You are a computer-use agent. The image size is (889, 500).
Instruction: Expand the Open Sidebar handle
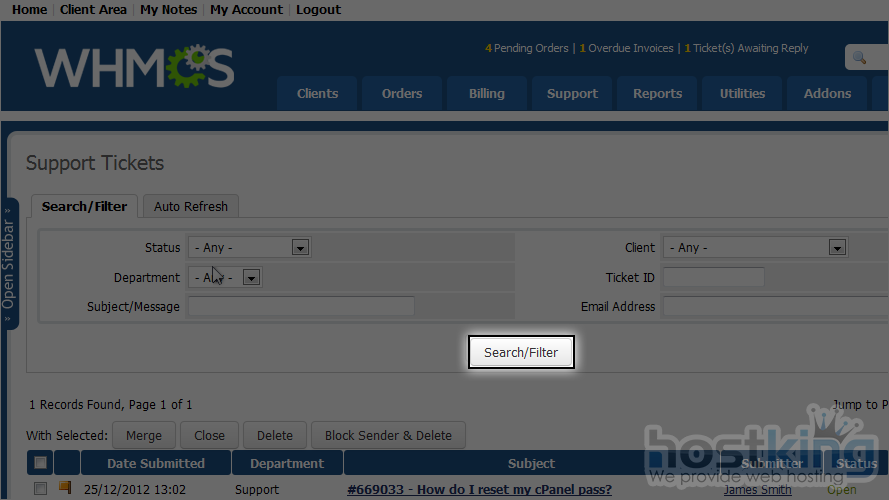[x=9, y=264]
